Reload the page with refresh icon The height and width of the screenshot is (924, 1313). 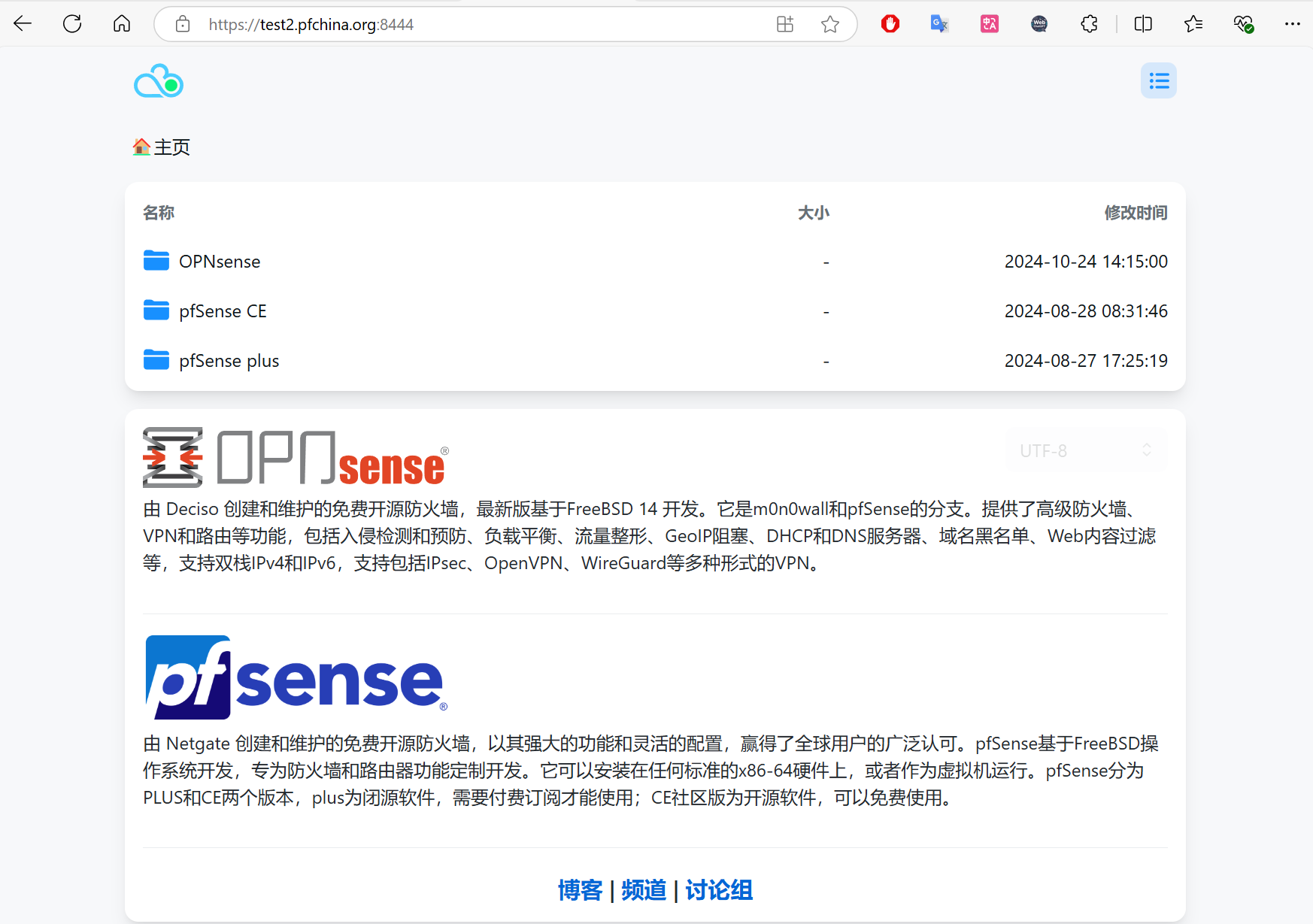click(72, 24)
